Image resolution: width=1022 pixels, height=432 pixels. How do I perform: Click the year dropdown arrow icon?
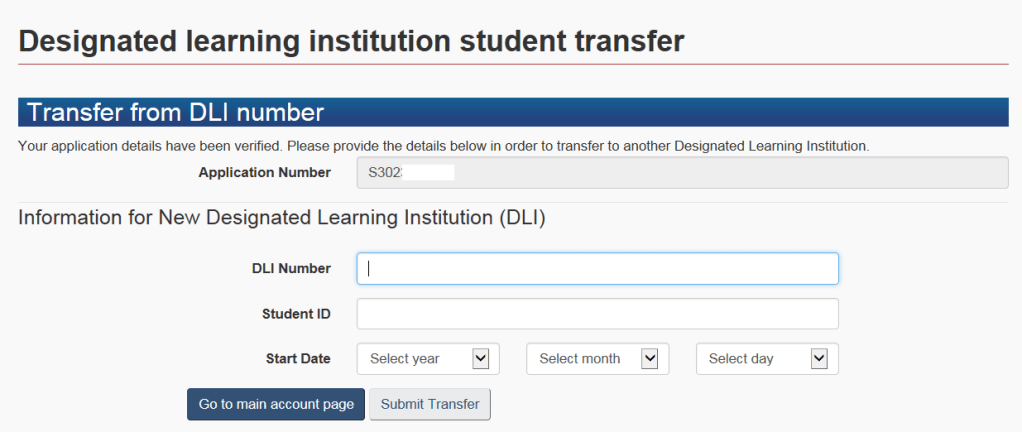[x=480, y=358]
